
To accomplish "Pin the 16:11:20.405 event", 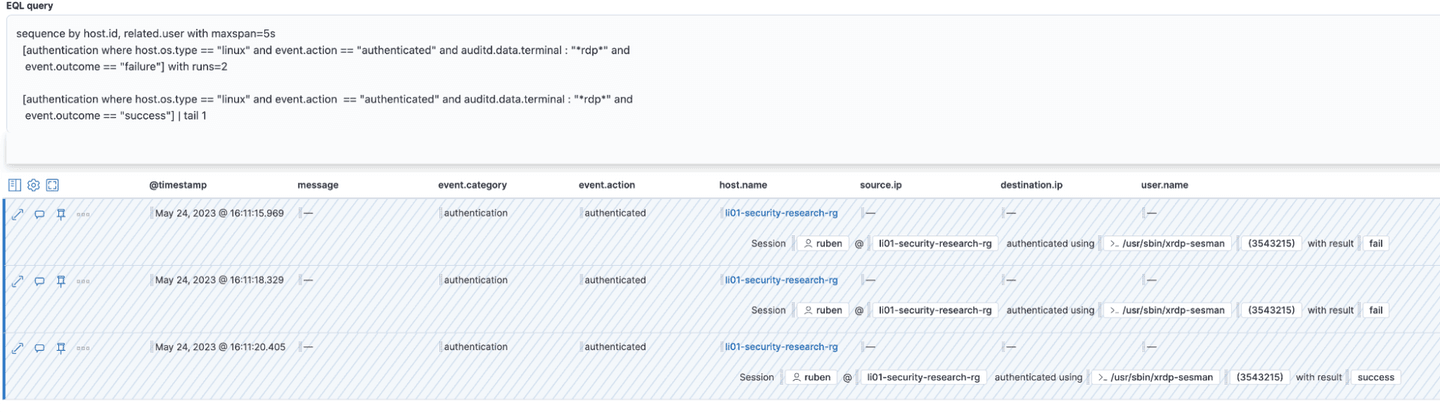I will click(x=61, y=348).
